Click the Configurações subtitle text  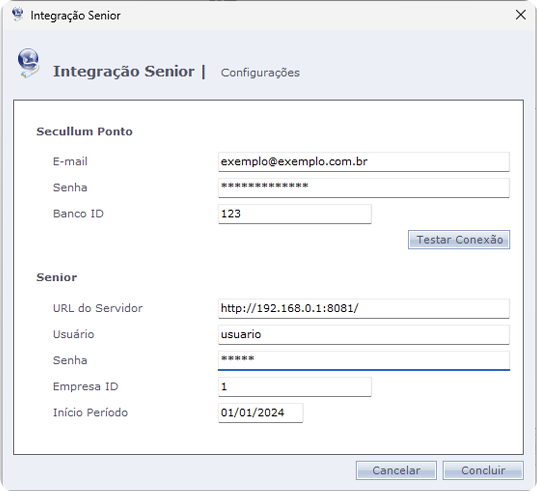point(260,73)
